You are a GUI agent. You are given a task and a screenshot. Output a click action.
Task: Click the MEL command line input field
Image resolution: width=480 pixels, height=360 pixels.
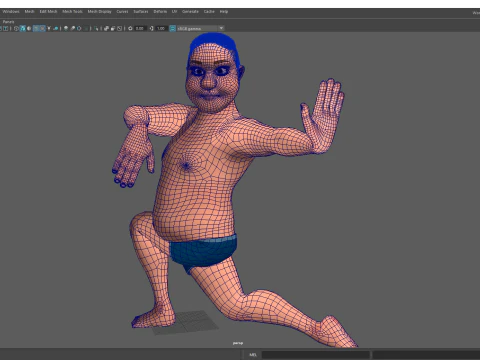click(316, 355)
